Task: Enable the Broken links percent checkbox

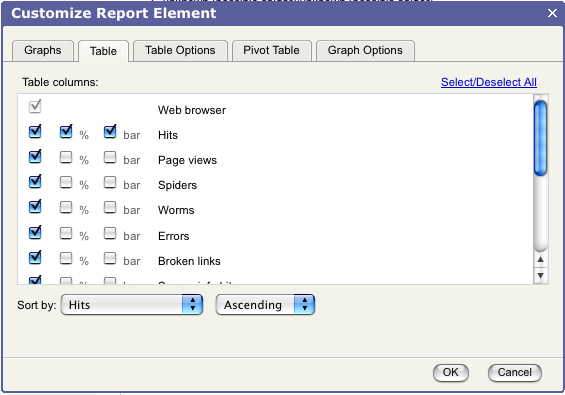Action: [x=66, y=258]
